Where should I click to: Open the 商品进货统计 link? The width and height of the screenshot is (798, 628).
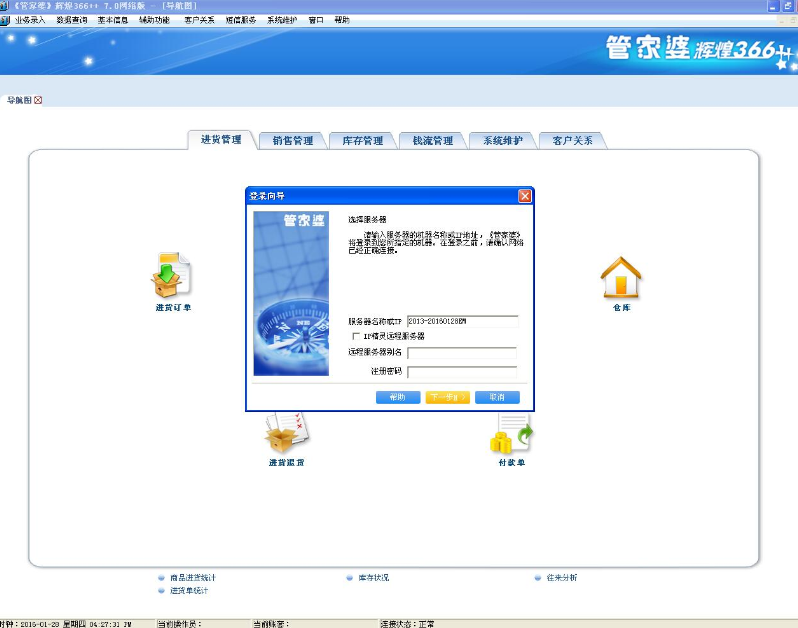[x=193, y=578]
